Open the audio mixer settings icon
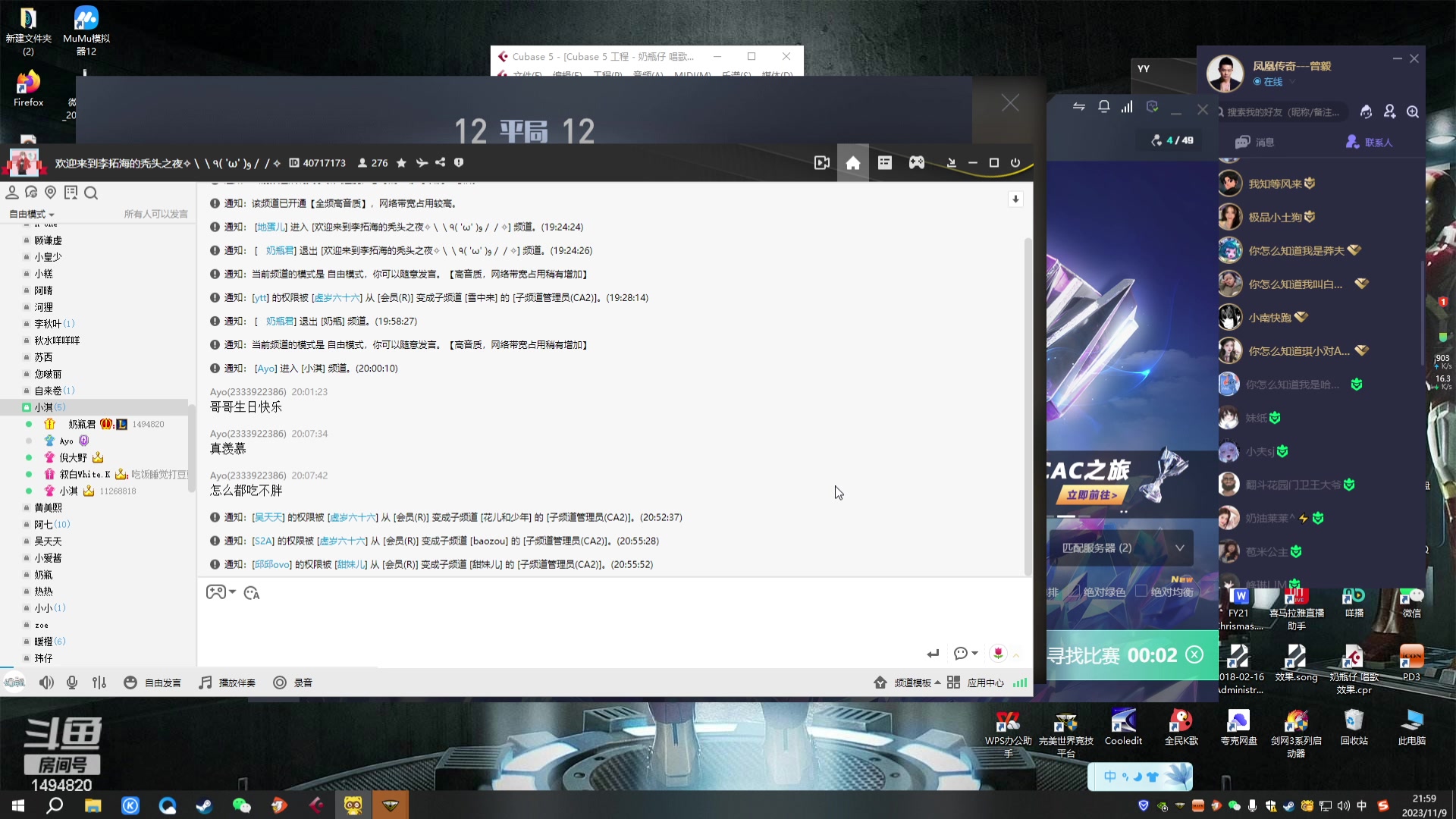This screenshot has width=1456, height=819. [x=99, y=682]
